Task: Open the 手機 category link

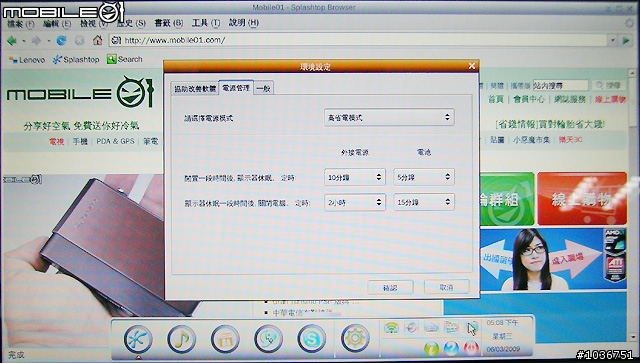Action: (80, 141)
